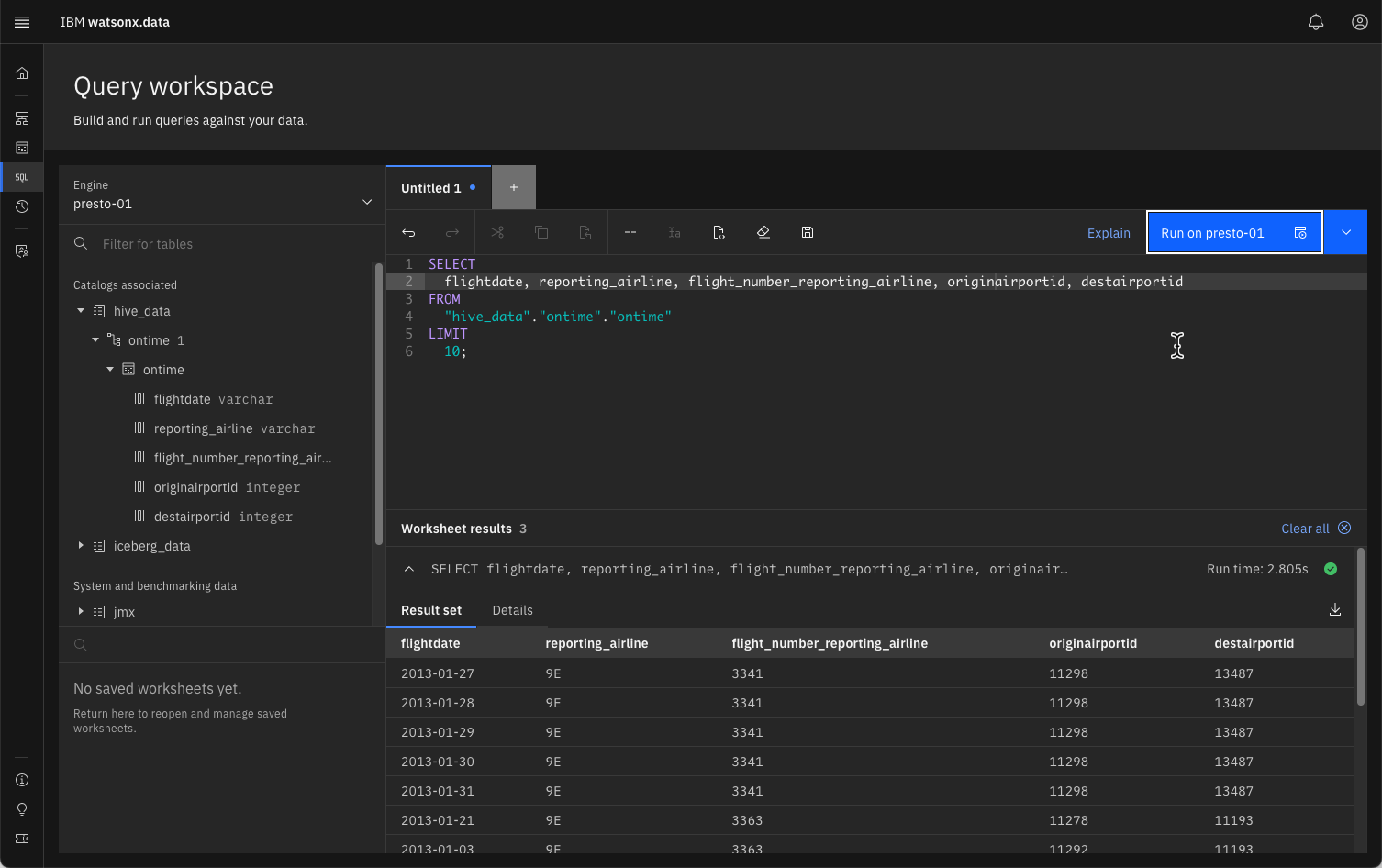
Task: Open the notifications bell
Action: [1316, 22]
